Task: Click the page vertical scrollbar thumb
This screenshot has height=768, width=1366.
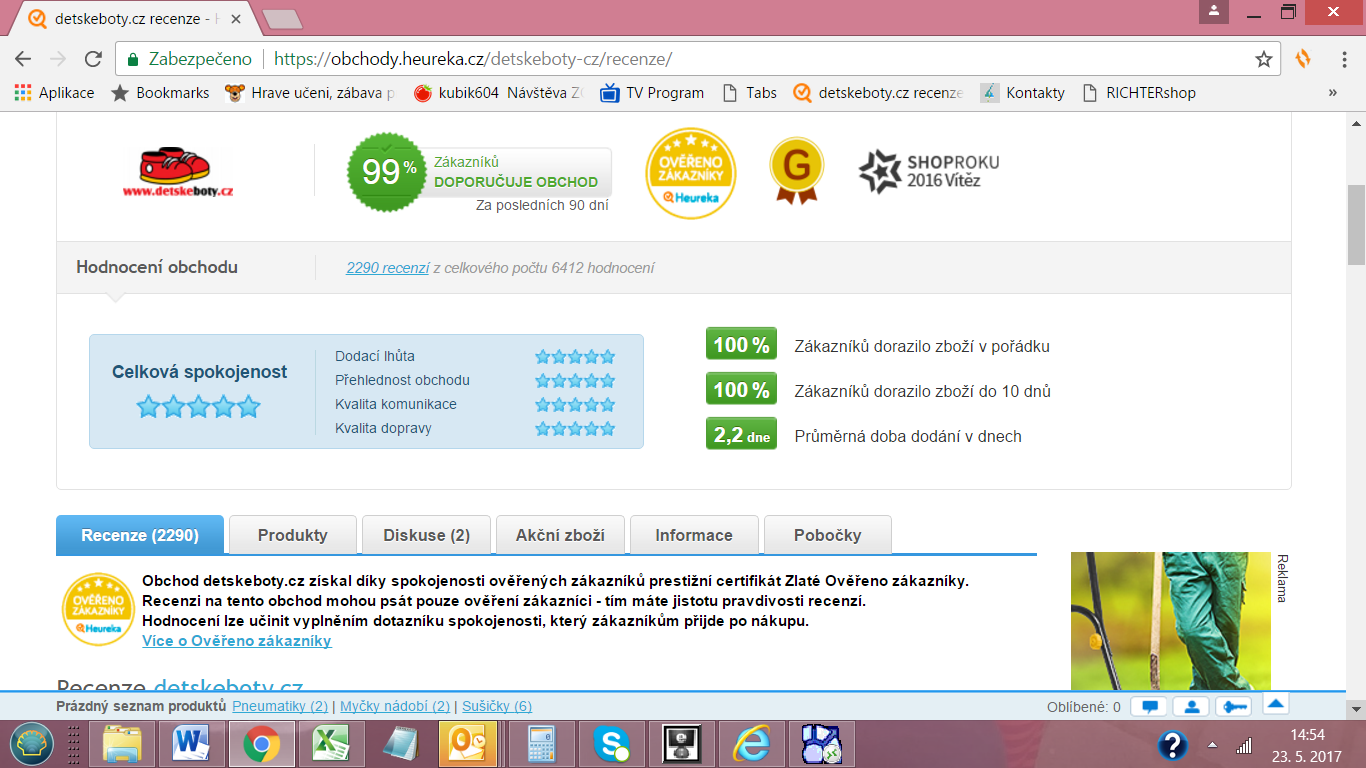Action: pyautogui.click(x=1357, y=224)
